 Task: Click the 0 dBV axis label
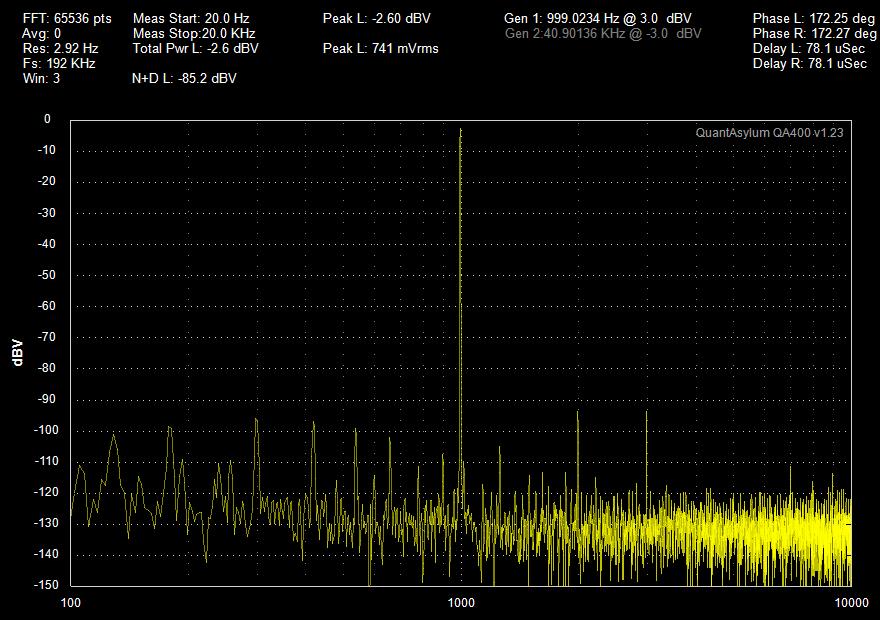click(47, 119)
